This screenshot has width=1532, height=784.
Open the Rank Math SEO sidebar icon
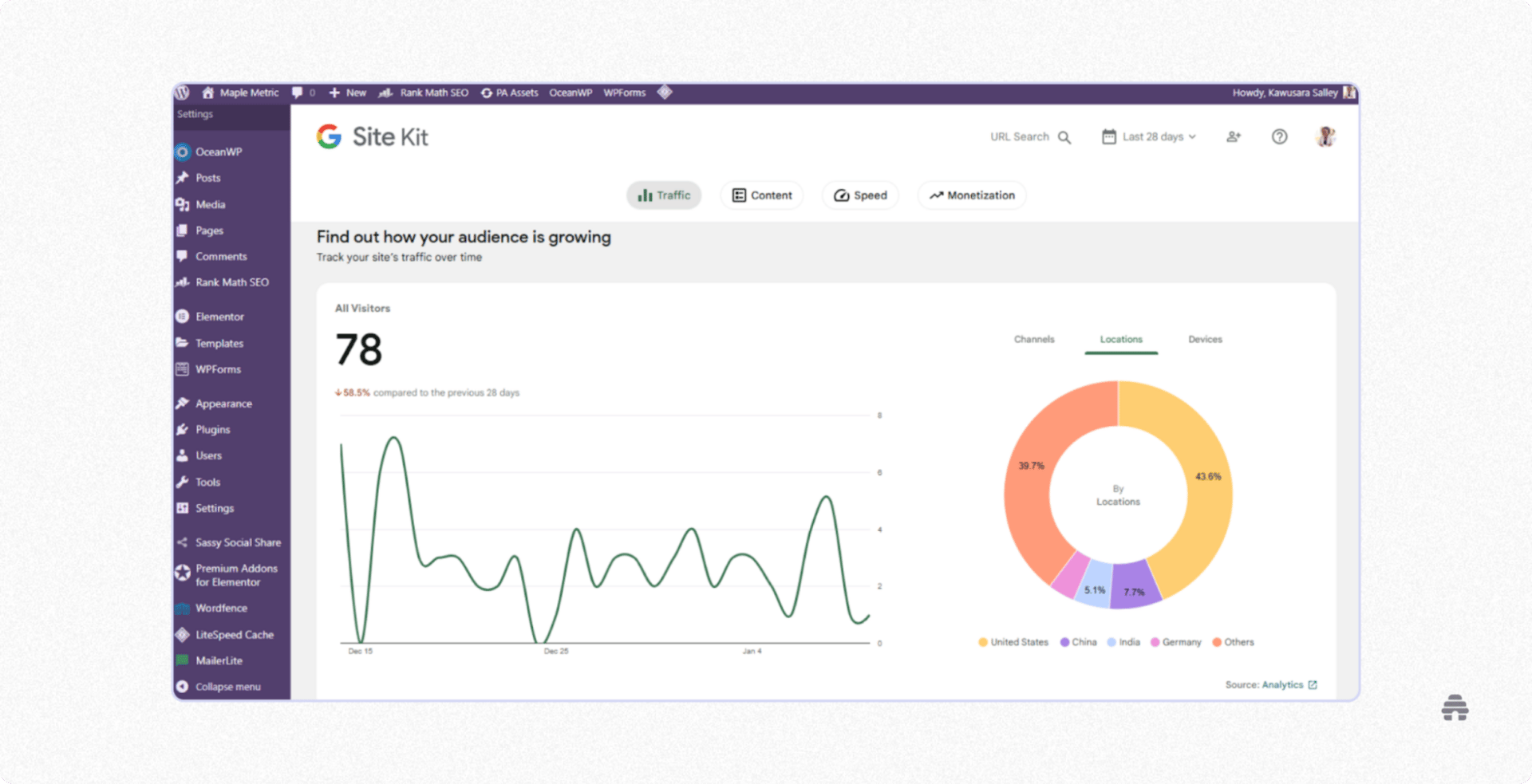click(183, 282)
